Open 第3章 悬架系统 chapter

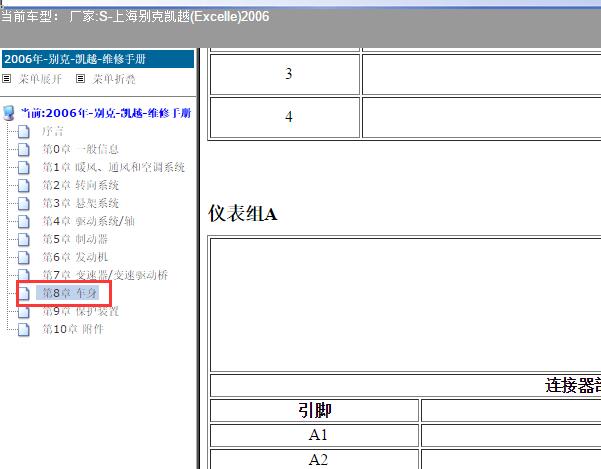click(x=80, y=203)
